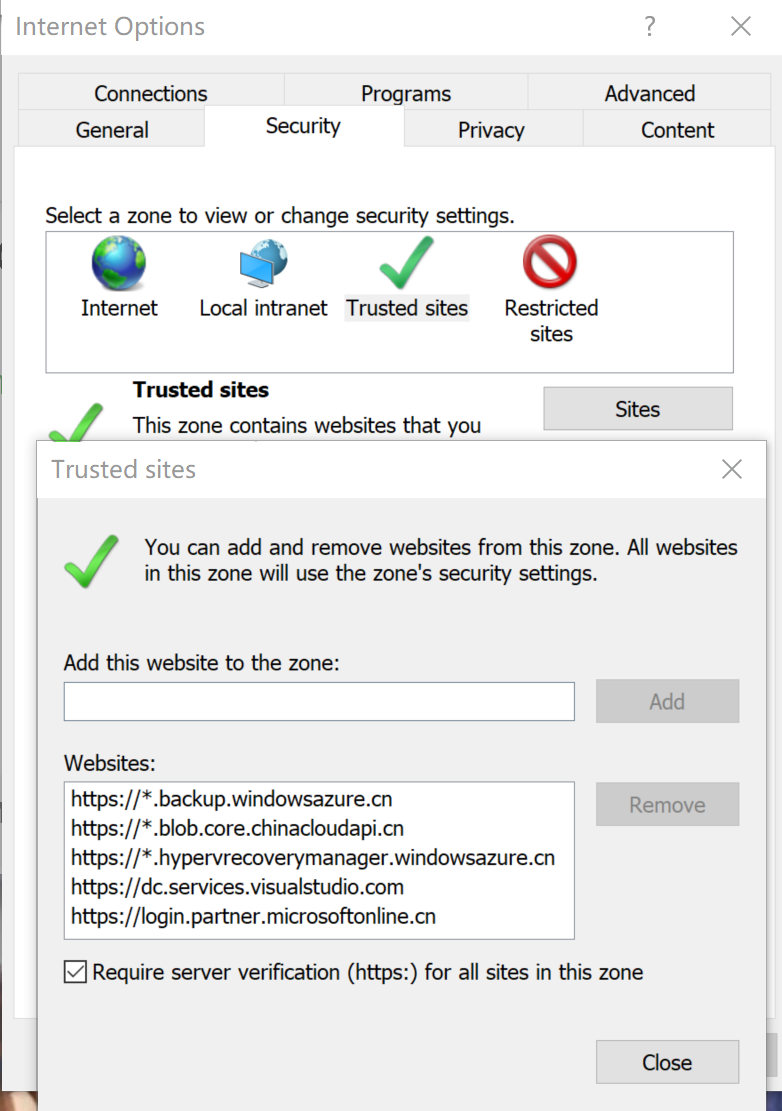Select https://*.backup.windowsazure.cn in the list
This screenshot has height=1111, width=782.
[x=239, y=799]
